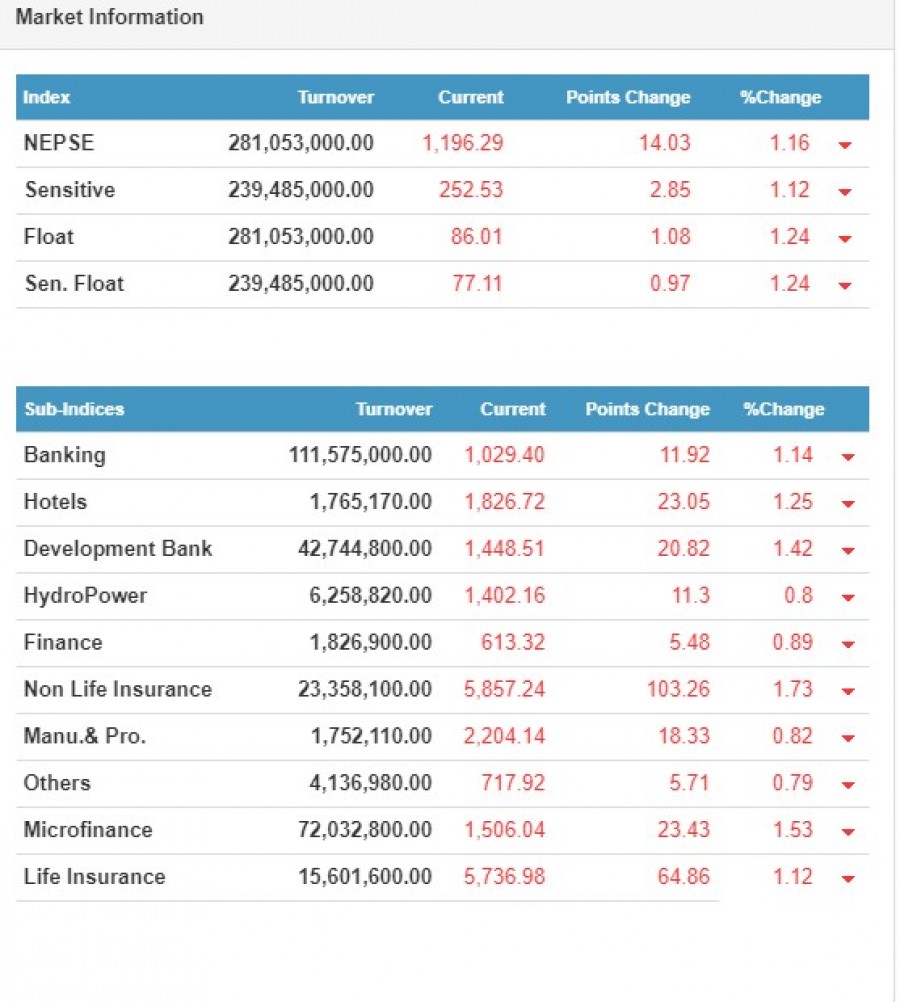Click the down arrow beside Sensitive index
This screenshot has height=1002, width=900.
point(845,192)
